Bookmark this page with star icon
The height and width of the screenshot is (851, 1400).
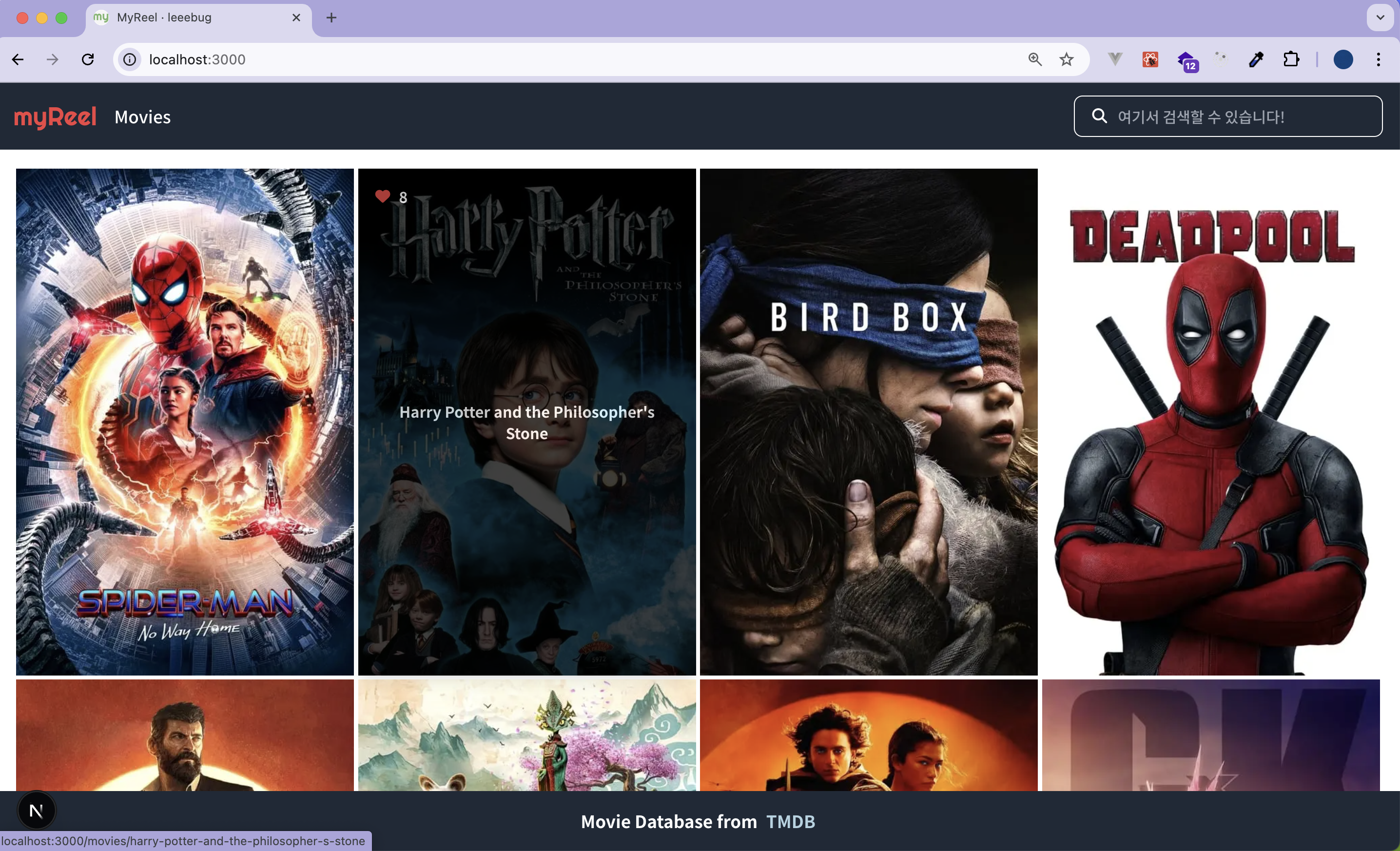click(x=1067, y=59)
